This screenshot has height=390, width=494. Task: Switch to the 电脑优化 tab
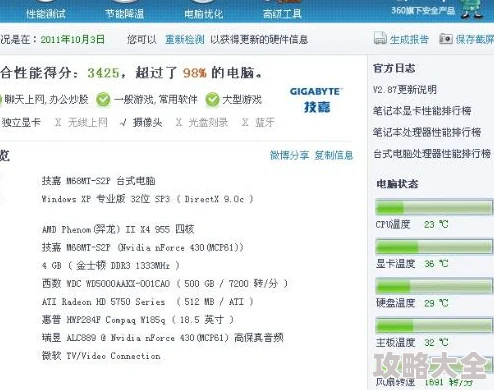pyautogui.click(x=204, y=14)
